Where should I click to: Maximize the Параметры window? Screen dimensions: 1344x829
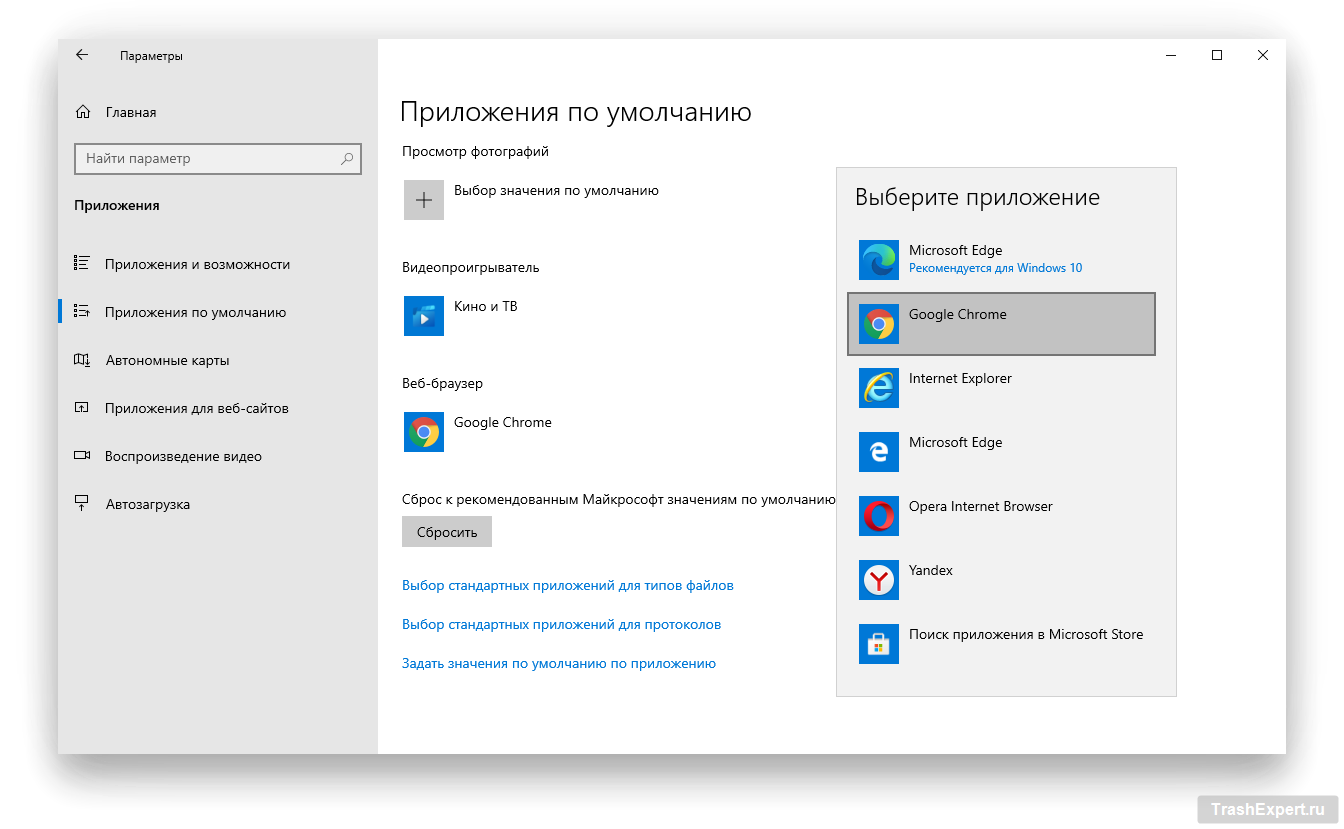pyautogui.click(x=1217, y=56)
